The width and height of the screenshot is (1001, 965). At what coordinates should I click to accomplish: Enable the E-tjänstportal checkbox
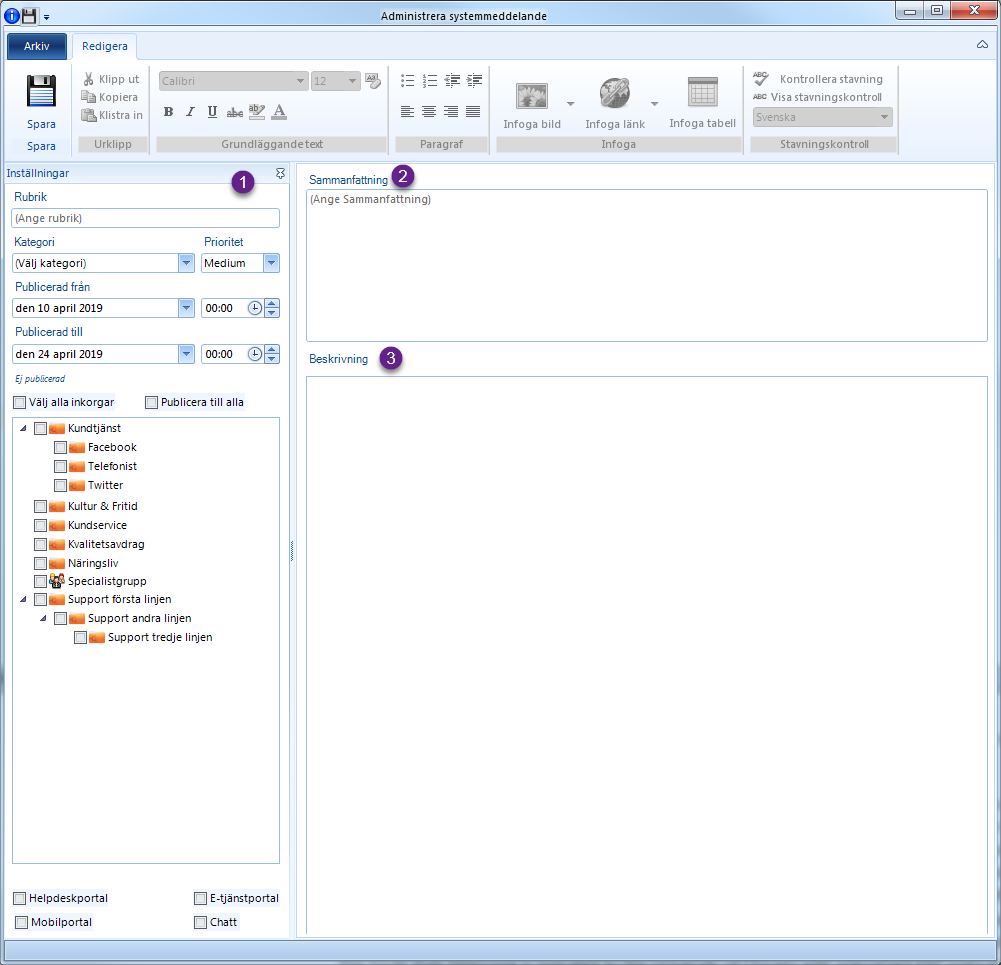[200, 899]
